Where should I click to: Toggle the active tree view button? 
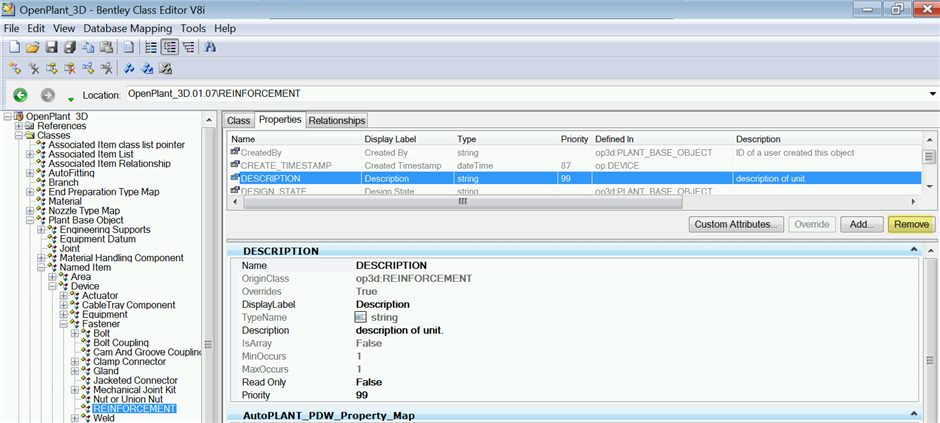[x=170, y=47]
